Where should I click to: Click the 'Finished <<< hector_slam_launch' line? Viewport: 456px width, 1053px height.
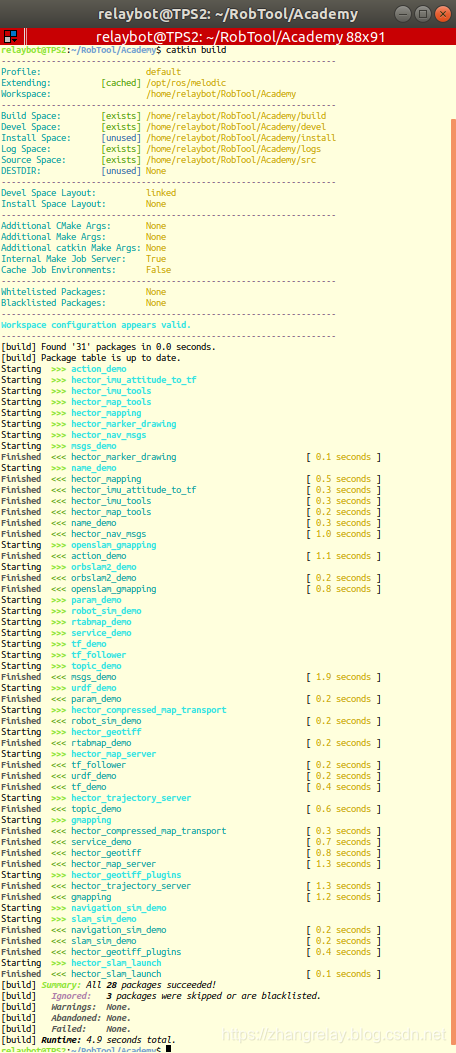pyautogui.click(x=191, y=974)
